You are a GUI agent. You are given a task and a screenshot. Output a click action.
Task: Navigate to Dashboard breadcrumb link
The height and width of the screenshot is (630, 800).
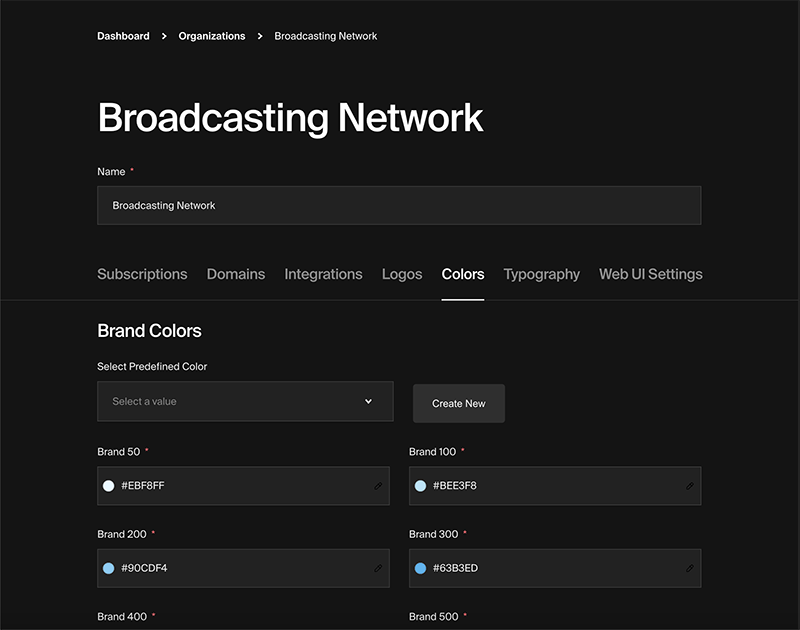pos(123,36)
